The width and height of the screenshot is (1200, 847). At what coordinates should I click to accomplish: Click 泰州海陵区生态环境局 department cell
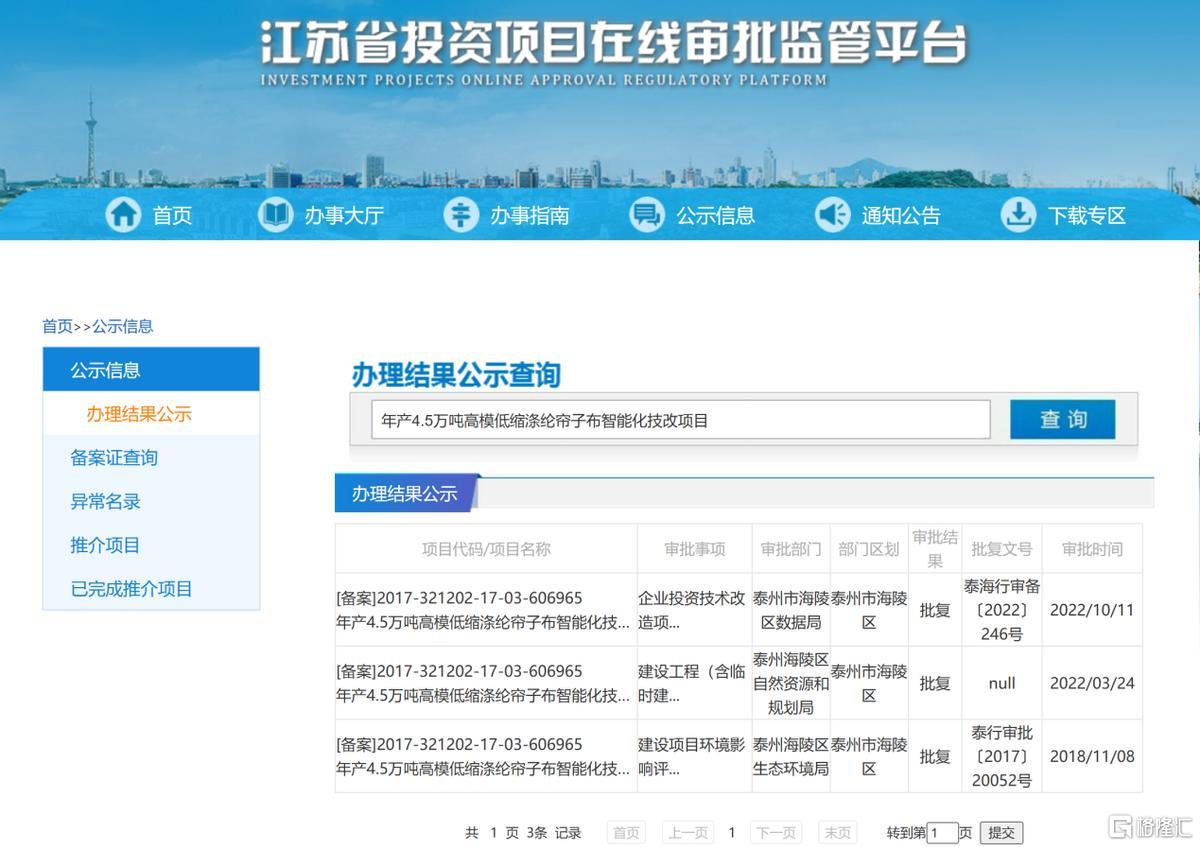791,756
